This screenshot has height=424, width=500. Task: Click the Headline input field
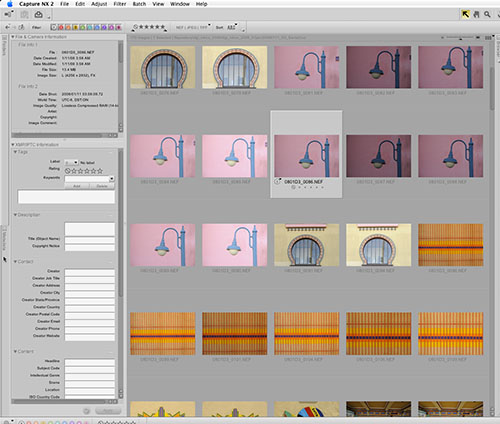click(90, 362)
